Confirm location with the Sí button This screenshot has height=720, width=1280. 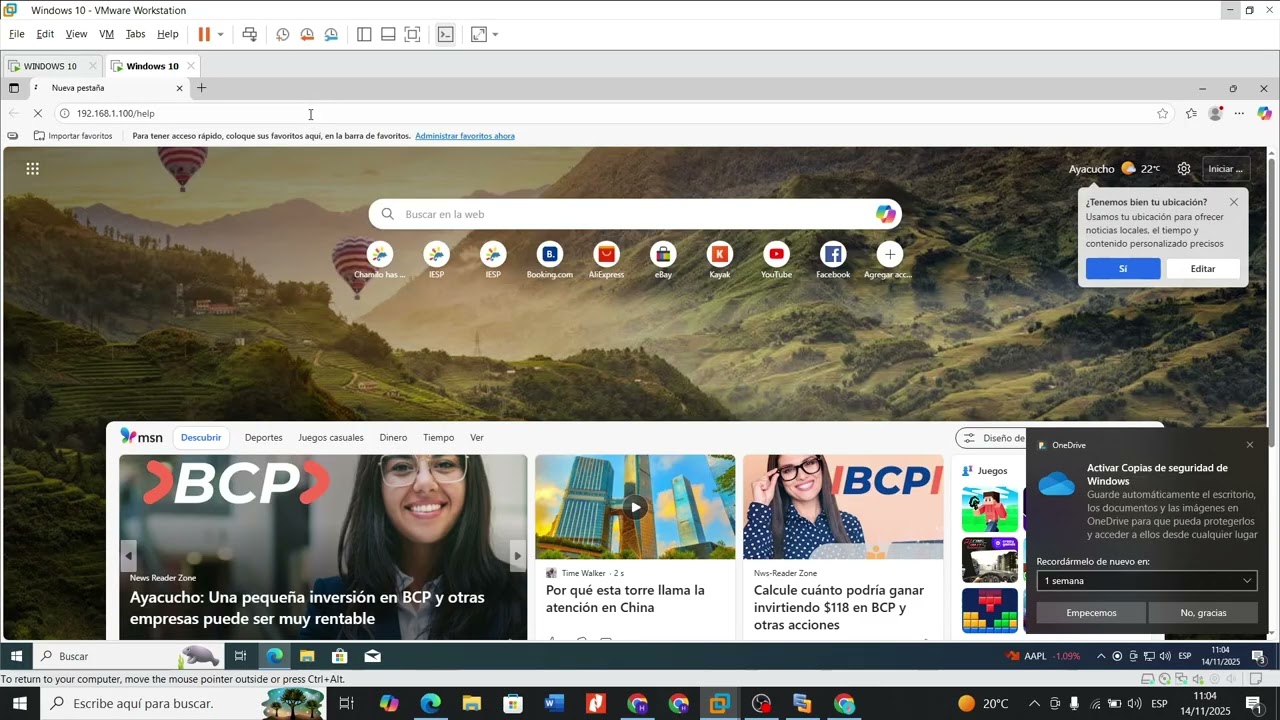(x=1123, y=269)
